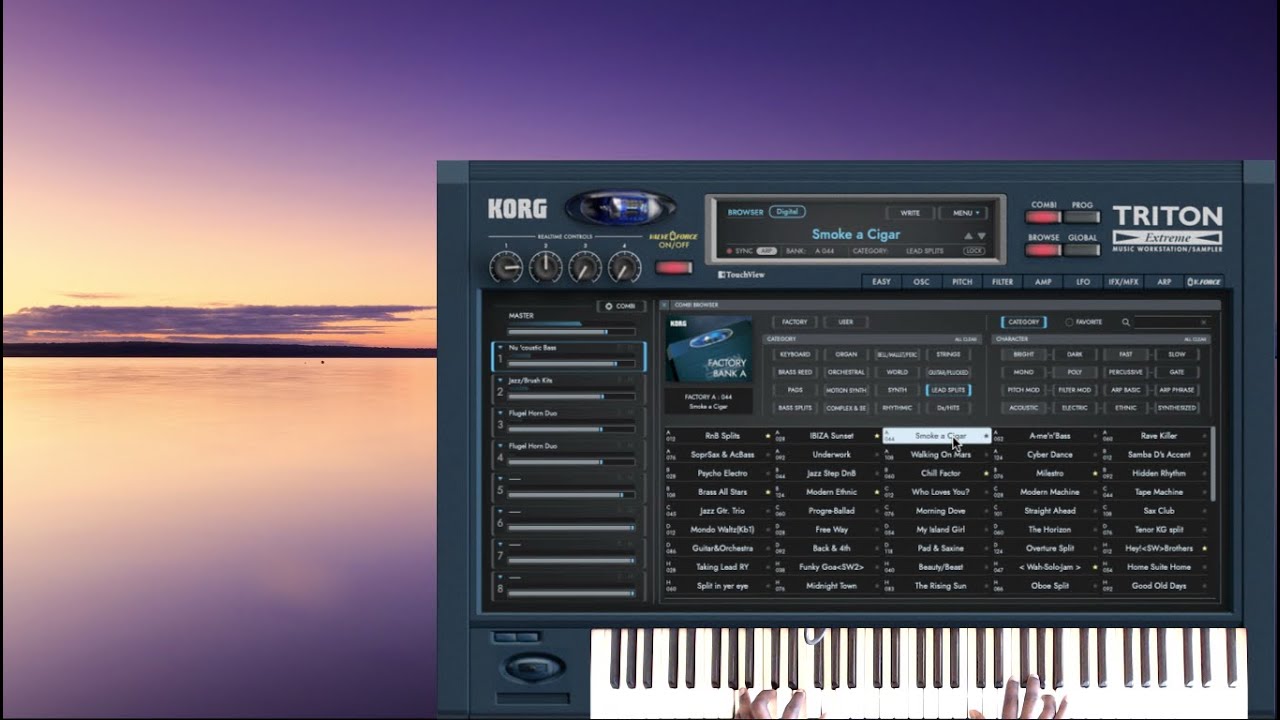
Task: Filter by KEYBOARD category
Action: coord(795,354)
